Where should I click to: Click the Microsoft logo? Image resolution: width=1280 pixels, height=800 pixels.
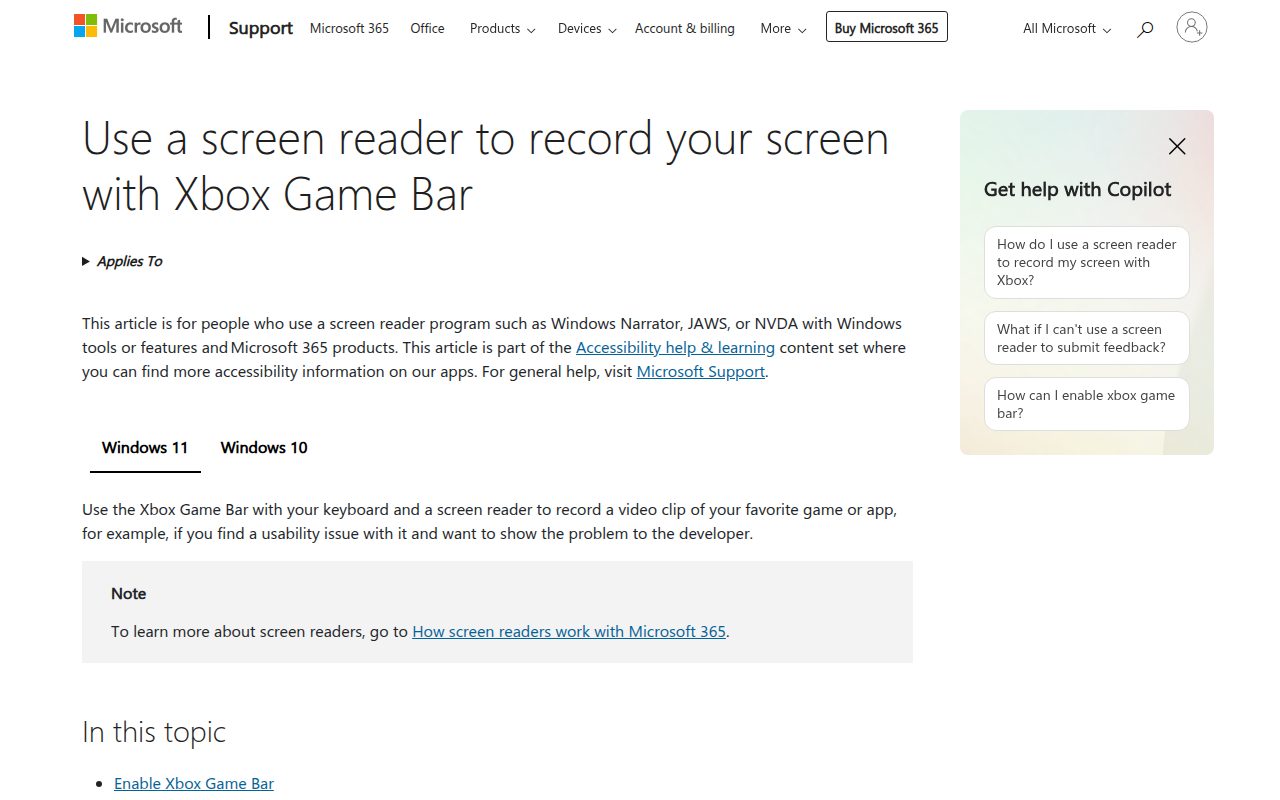[128, 27]
